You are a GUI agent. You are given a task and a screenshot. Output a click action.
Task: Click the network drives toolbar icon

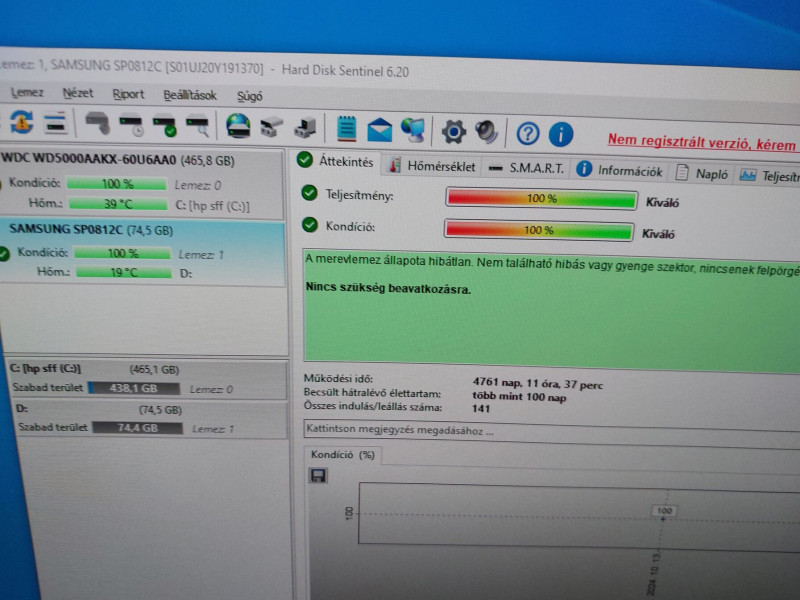coord(272,127)
